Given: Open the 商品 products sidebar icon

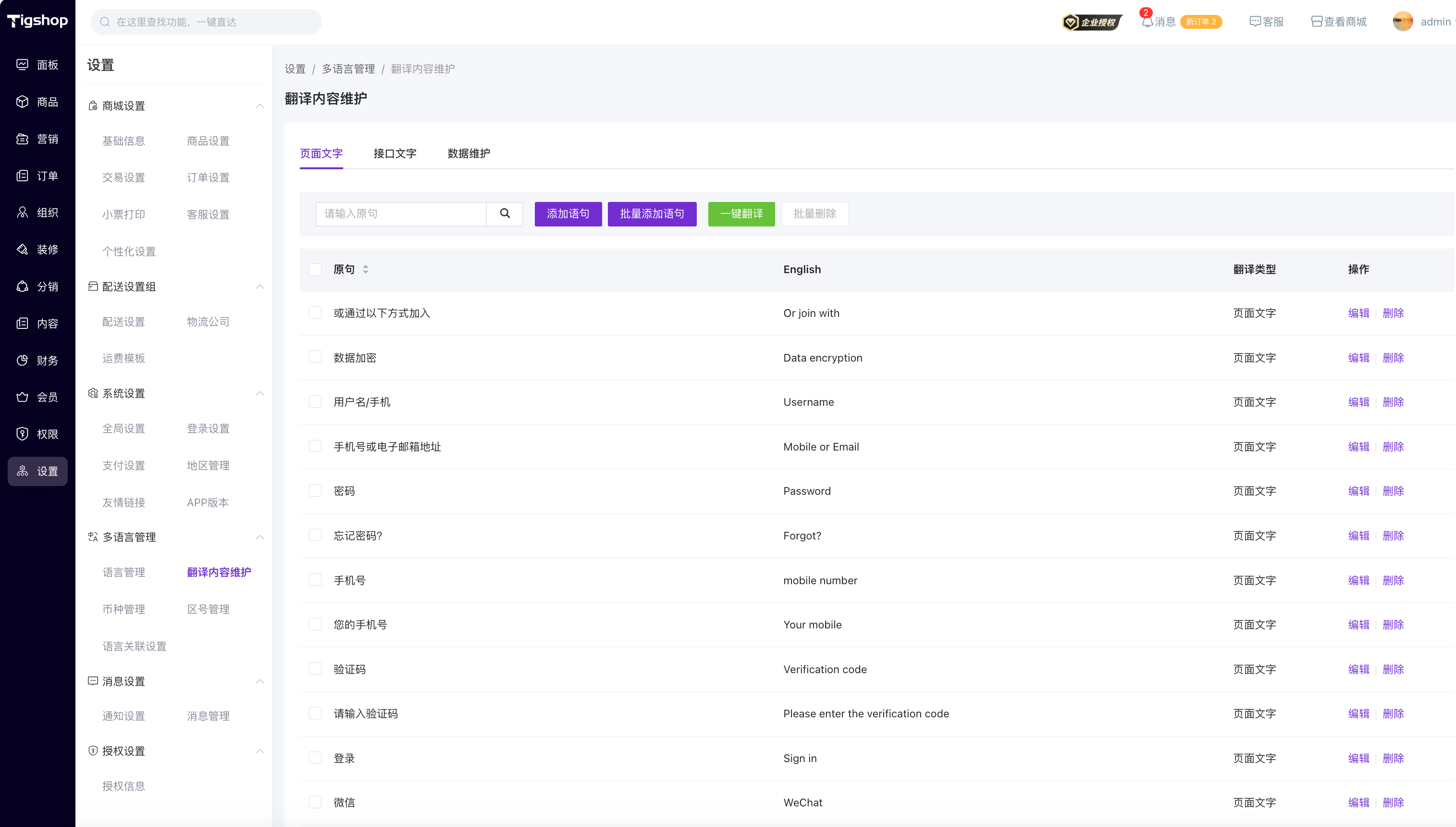Looking at the screenshot, I should tap(22, 101).
